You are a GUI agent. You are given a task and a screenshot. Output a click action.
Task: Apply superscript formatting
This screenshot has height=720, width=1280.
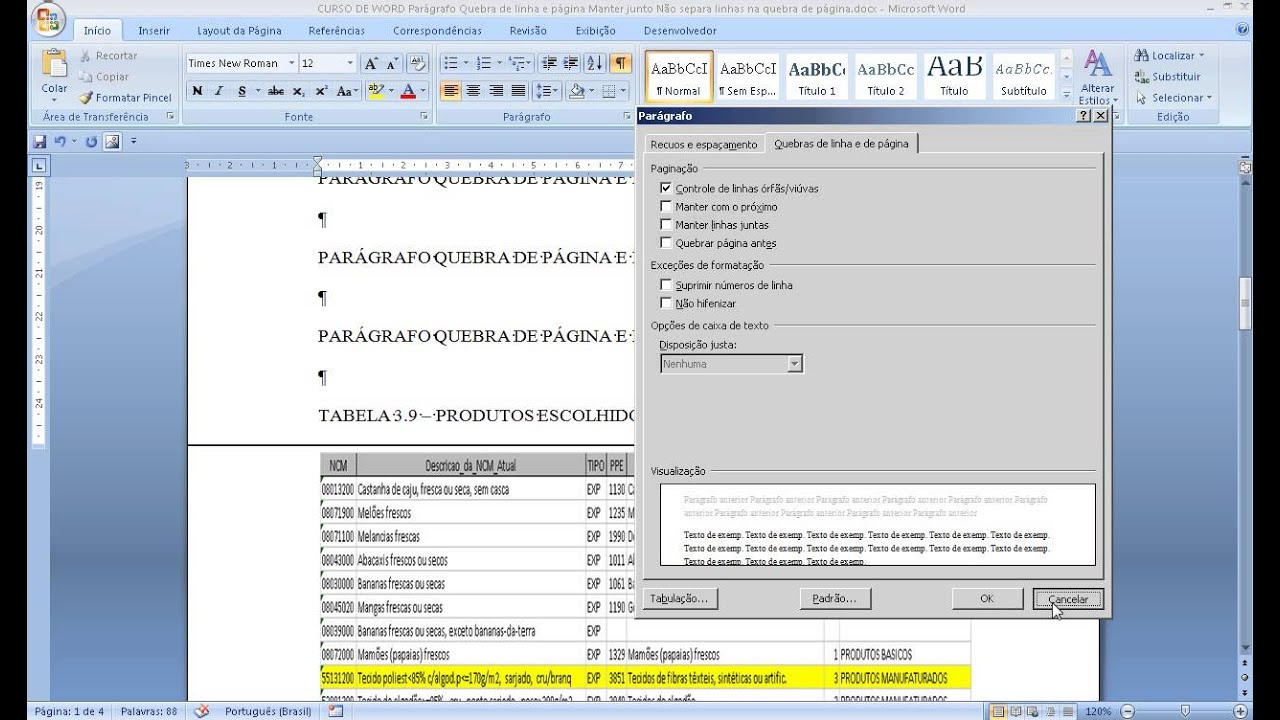(321, 91)
